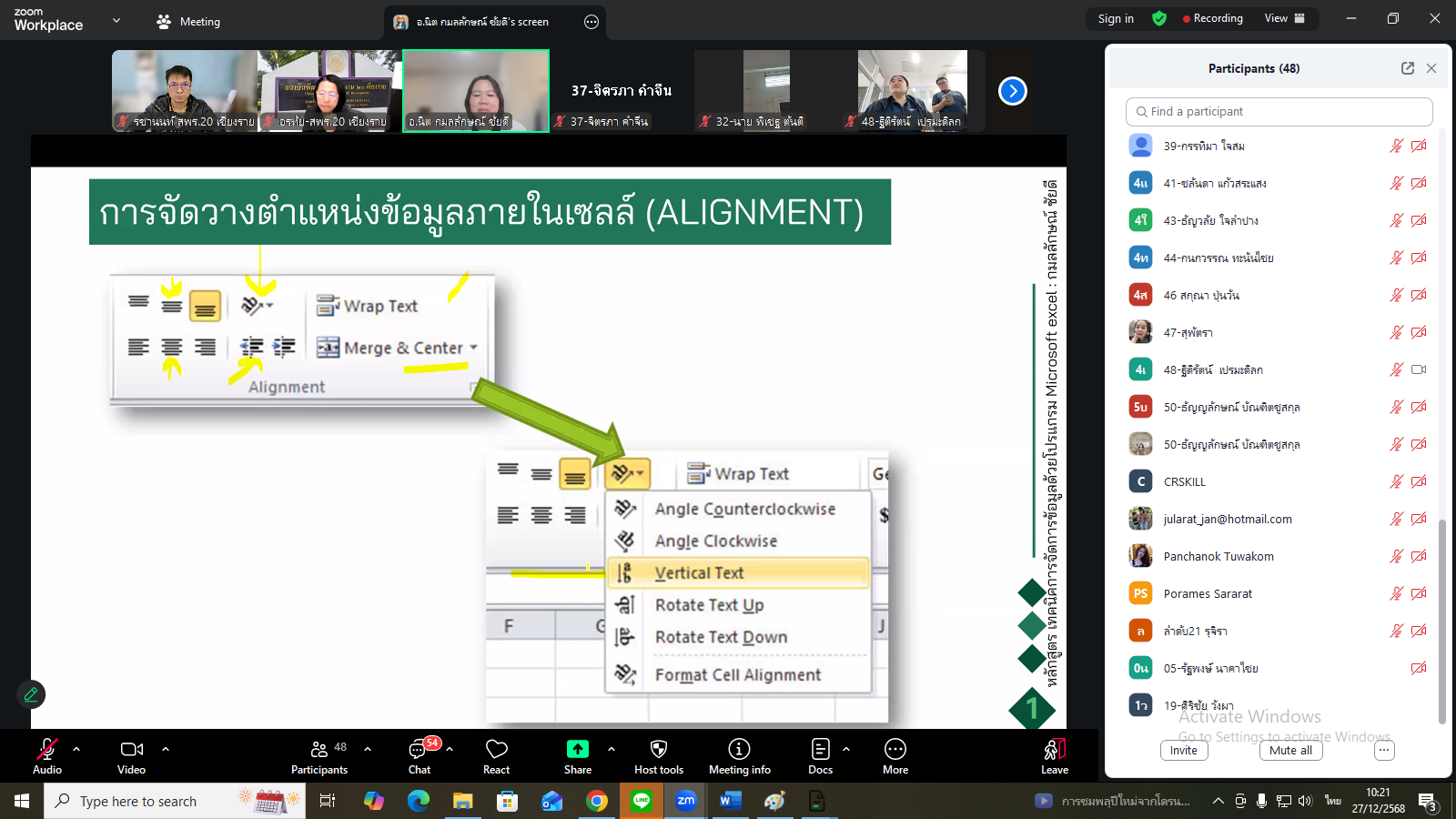Switch to the Meeting tab
The height and width of the screenshot is (819, 1456).
coord(189,22)
